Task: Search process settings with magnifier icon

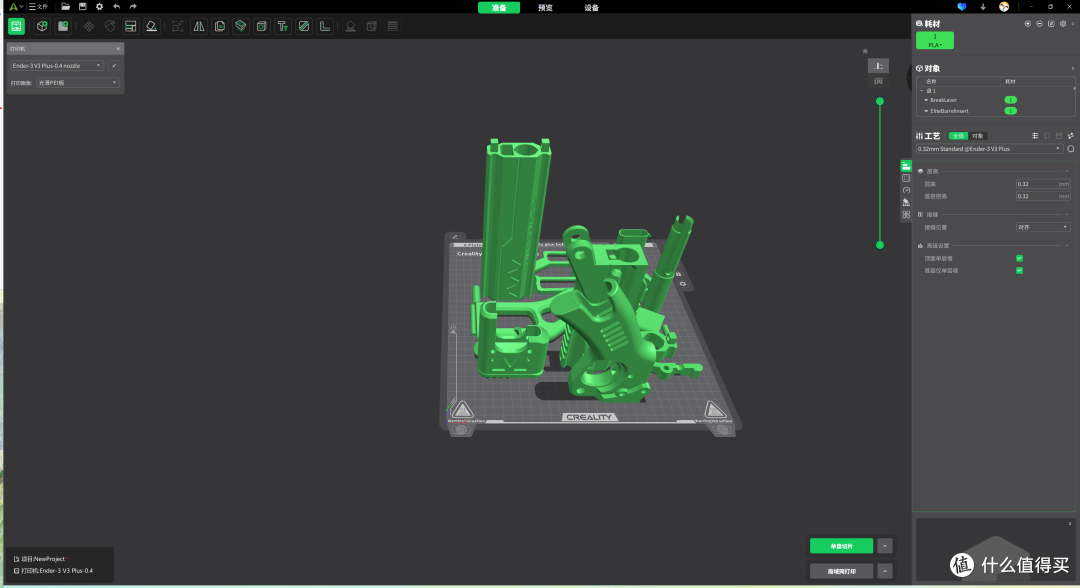Action: pos(1070,149)
